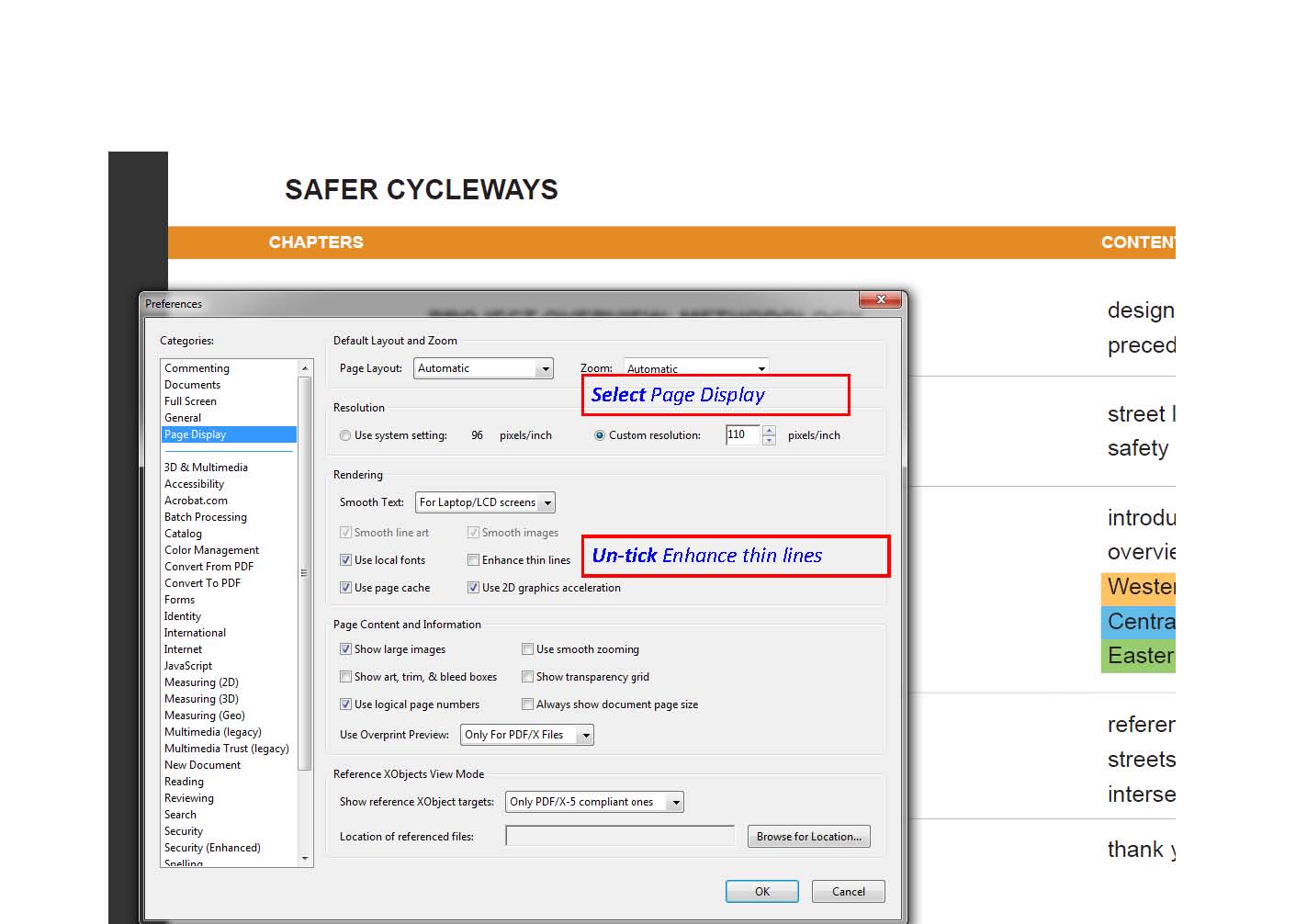Uncheck Use 2D graphics acceleration

[474, 588]
